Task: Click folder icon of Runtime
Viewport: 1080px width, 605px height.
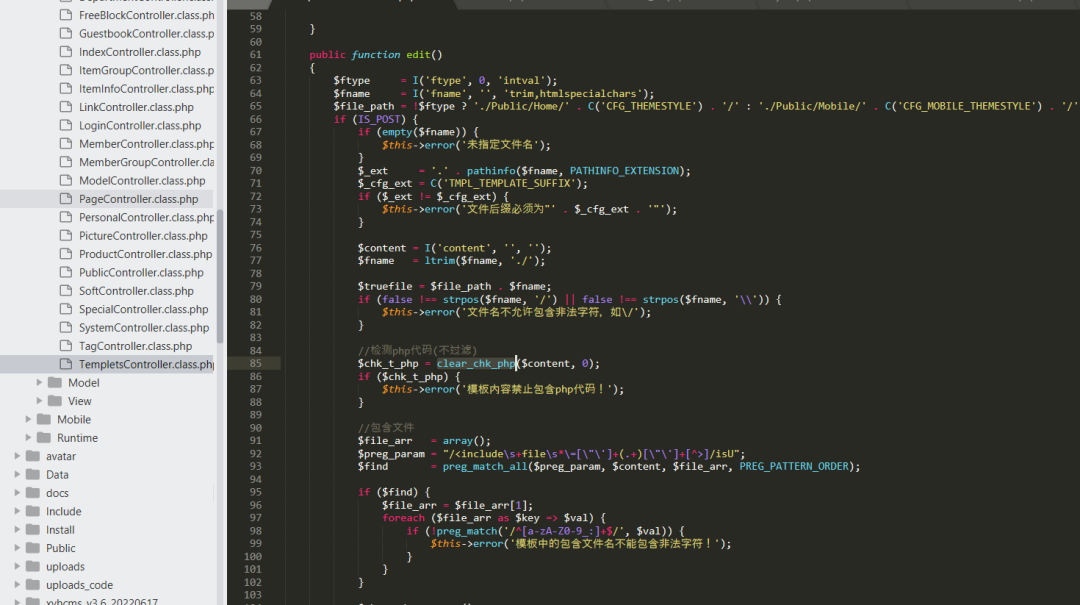Action: [x=44, y=438]
